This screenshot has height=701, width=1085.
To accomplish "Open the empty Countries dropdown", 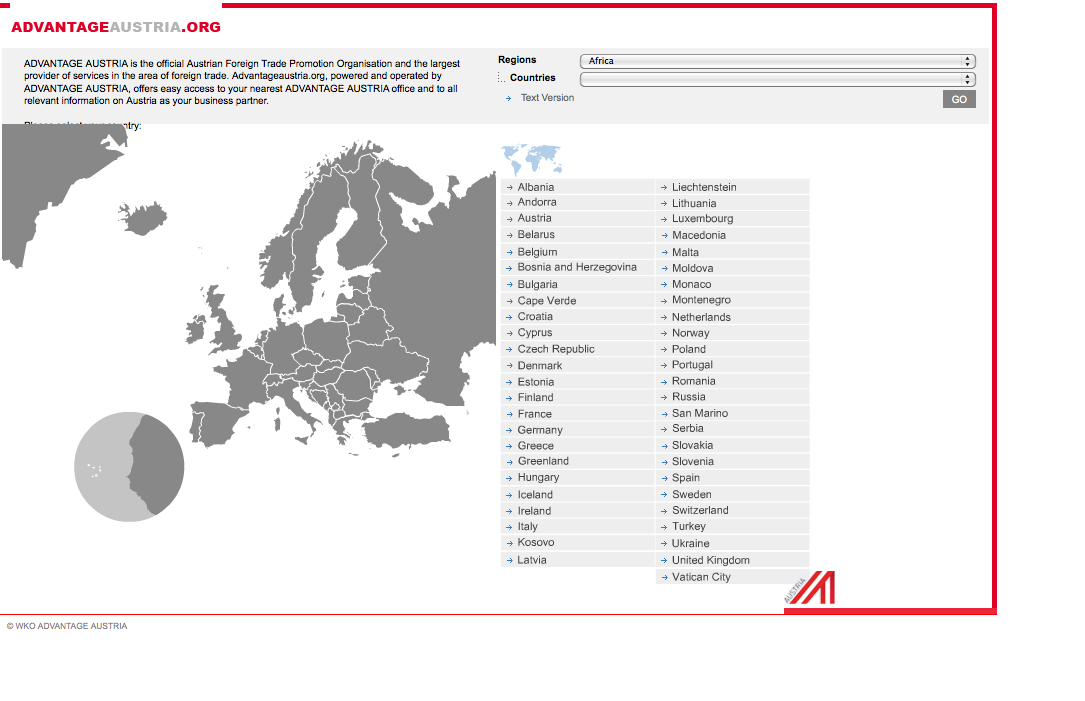I will (x=777, y=79).
